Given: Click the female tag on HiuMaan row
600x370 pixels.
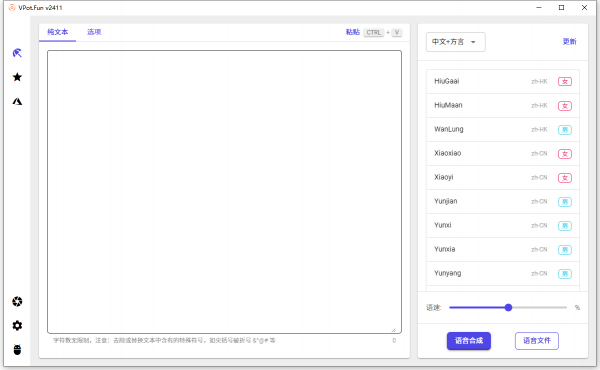Looking at the screenshot, I should click(x=565, y=106).
